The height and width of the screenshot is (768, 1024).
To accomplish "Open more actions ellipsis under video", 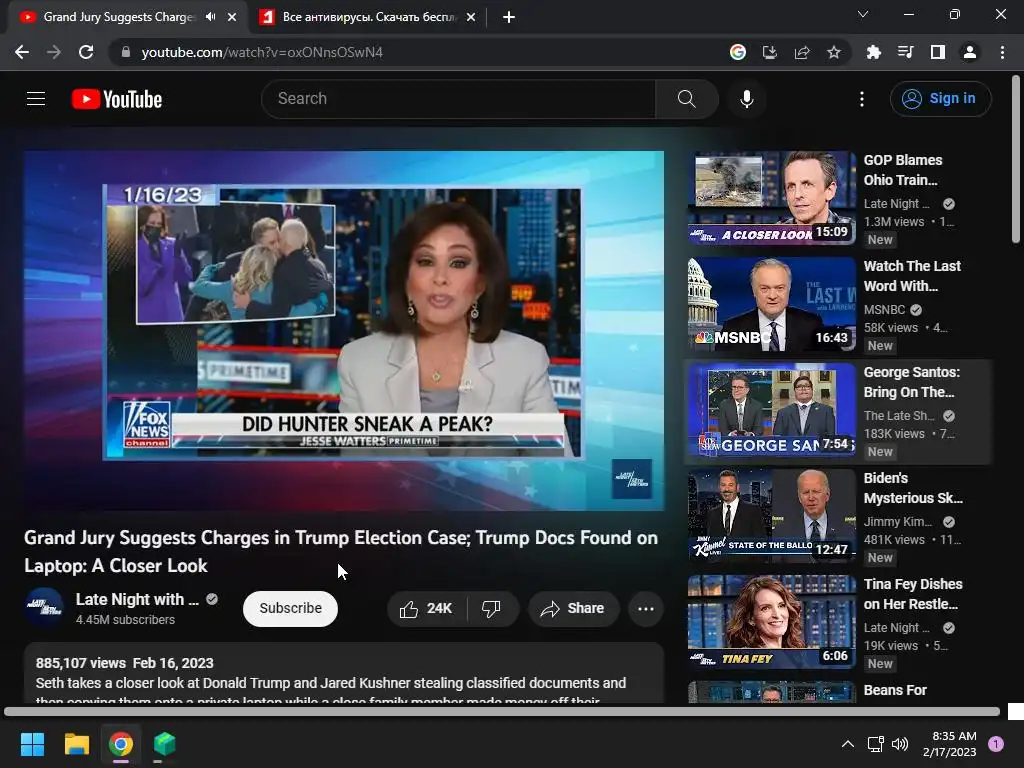I will click(x=646, y=609).
